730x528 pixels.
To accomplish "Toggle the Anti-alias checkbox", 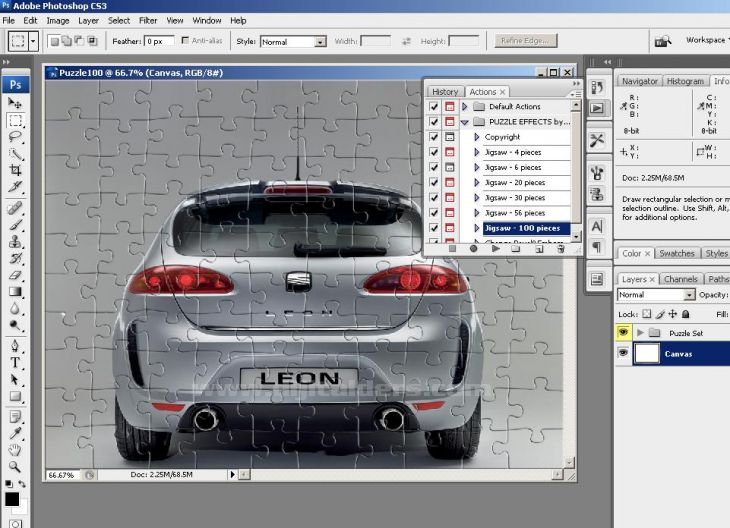I will [185, 41].
